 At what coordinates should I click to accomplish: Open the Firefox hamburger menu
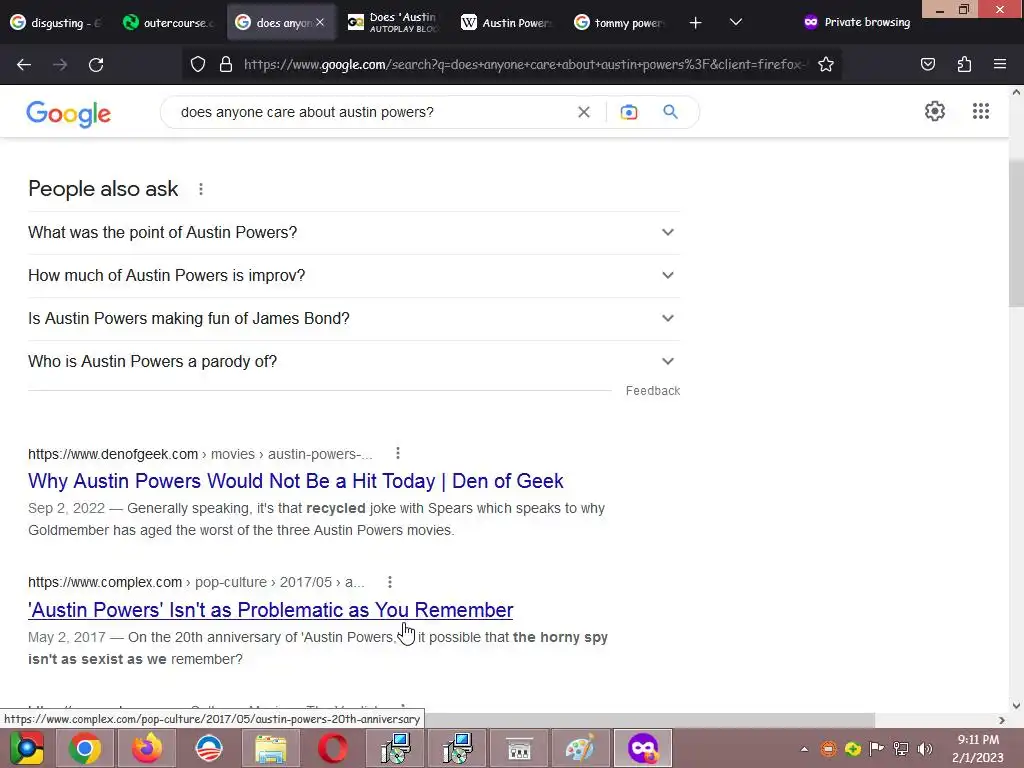coord(1000,64)
